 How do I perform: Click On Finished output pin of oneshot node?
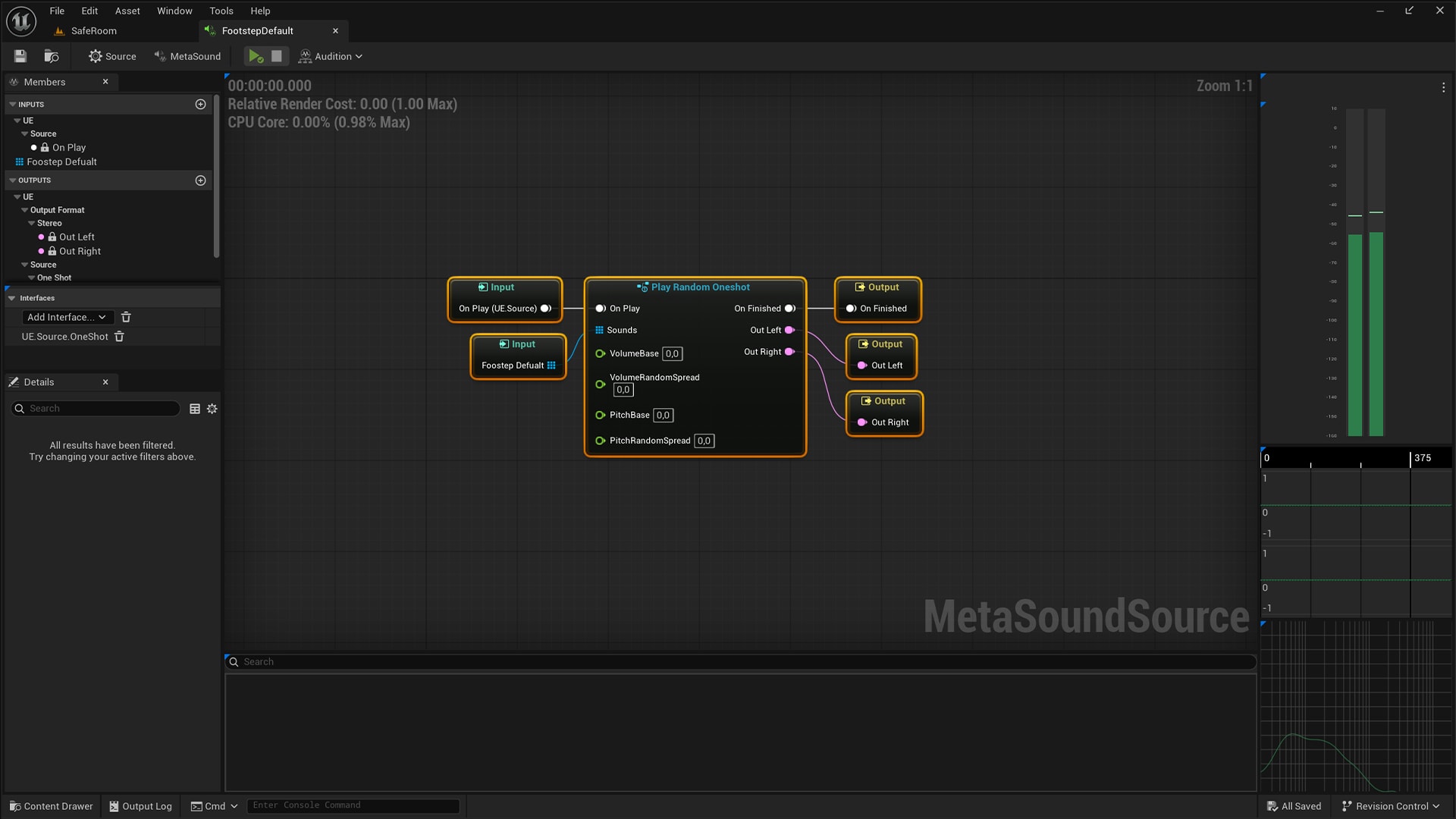coord(789,309)
